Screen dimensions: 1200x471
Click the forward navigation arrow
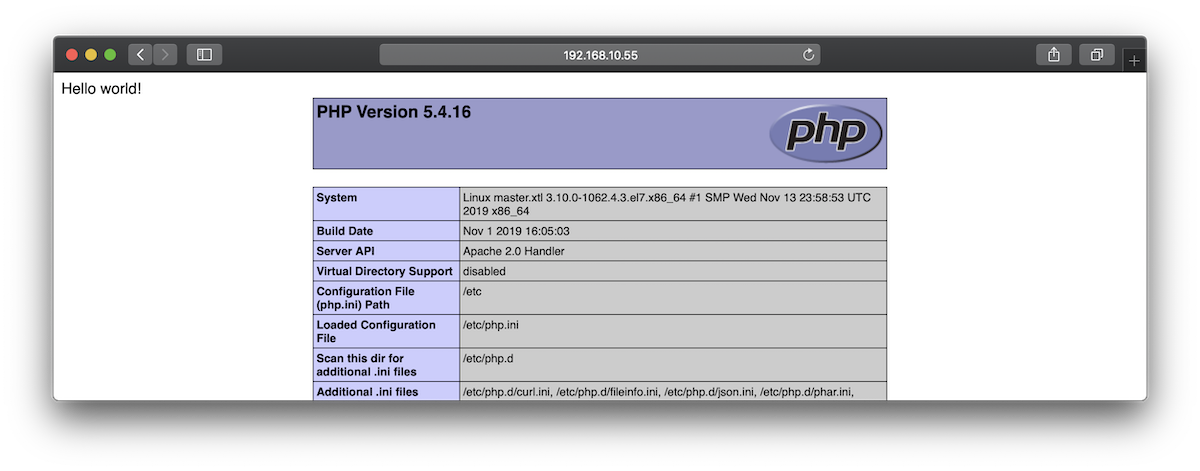pos(166,55)
